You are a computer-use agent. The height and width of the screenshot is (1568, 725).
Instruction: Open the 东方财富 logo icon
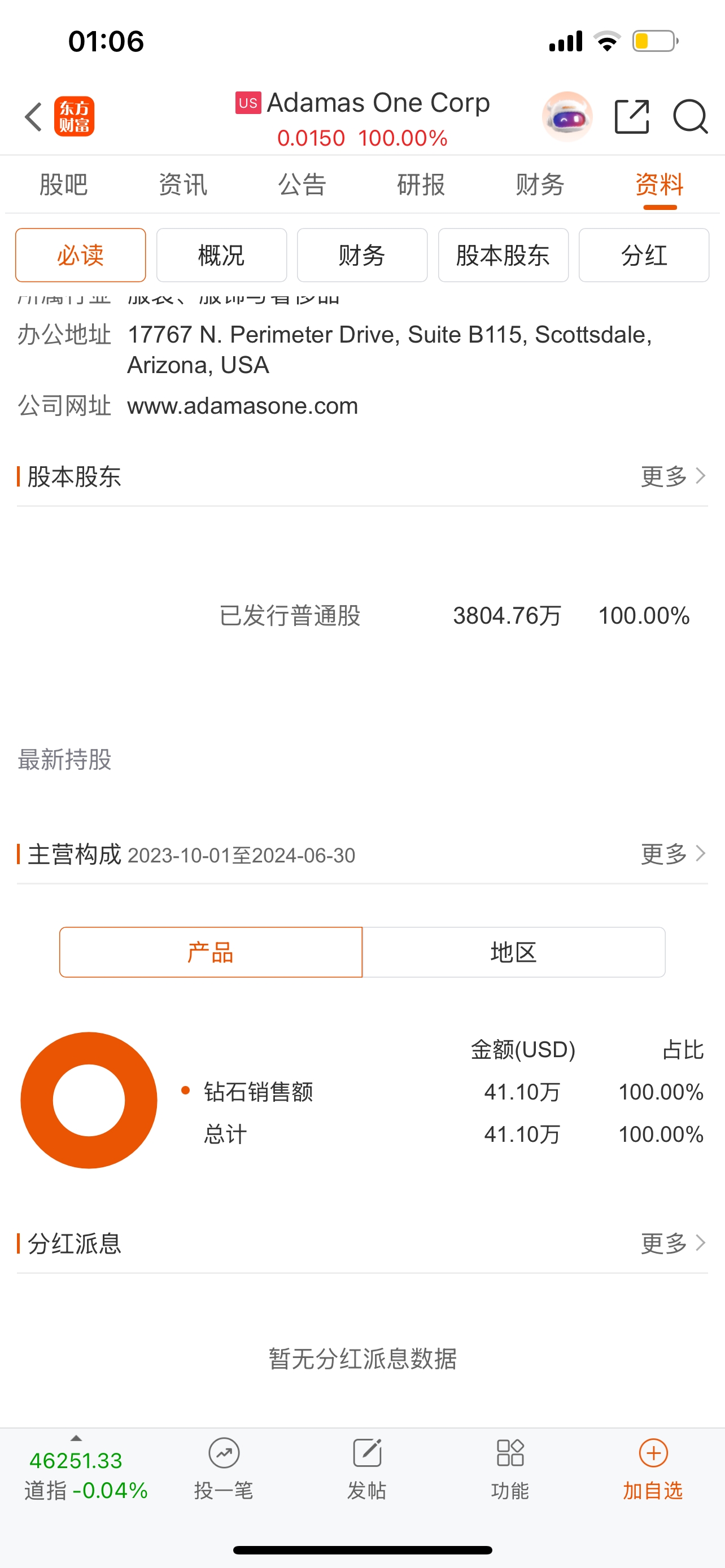pos(75,116)
